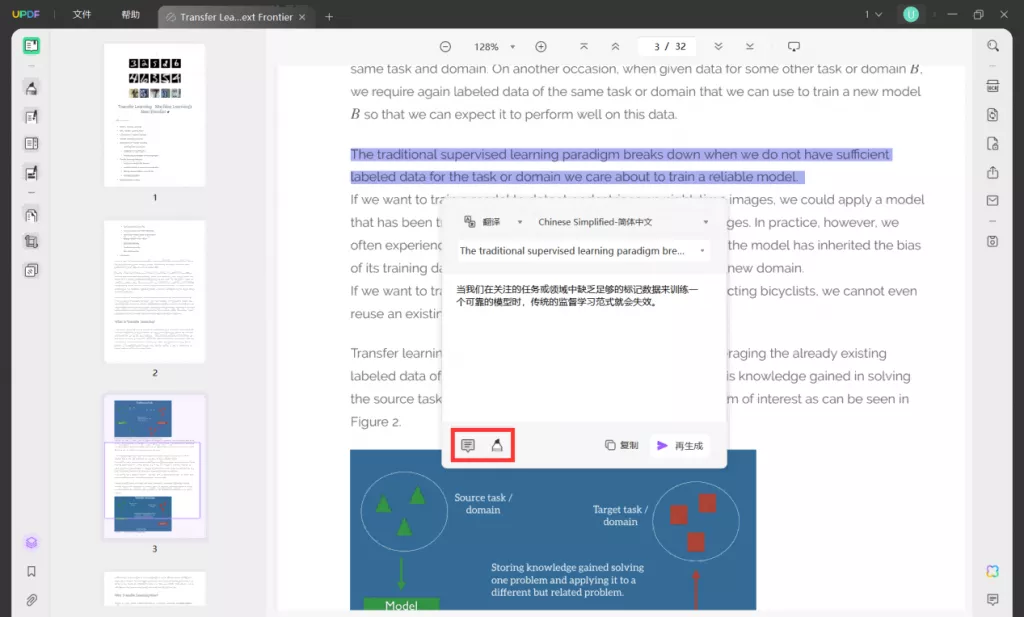Image resolution: width=1024 pixels, height=617 pixels.
Task: Select the Comment highlighter tool in sidebar
Action: pos(31,87)
